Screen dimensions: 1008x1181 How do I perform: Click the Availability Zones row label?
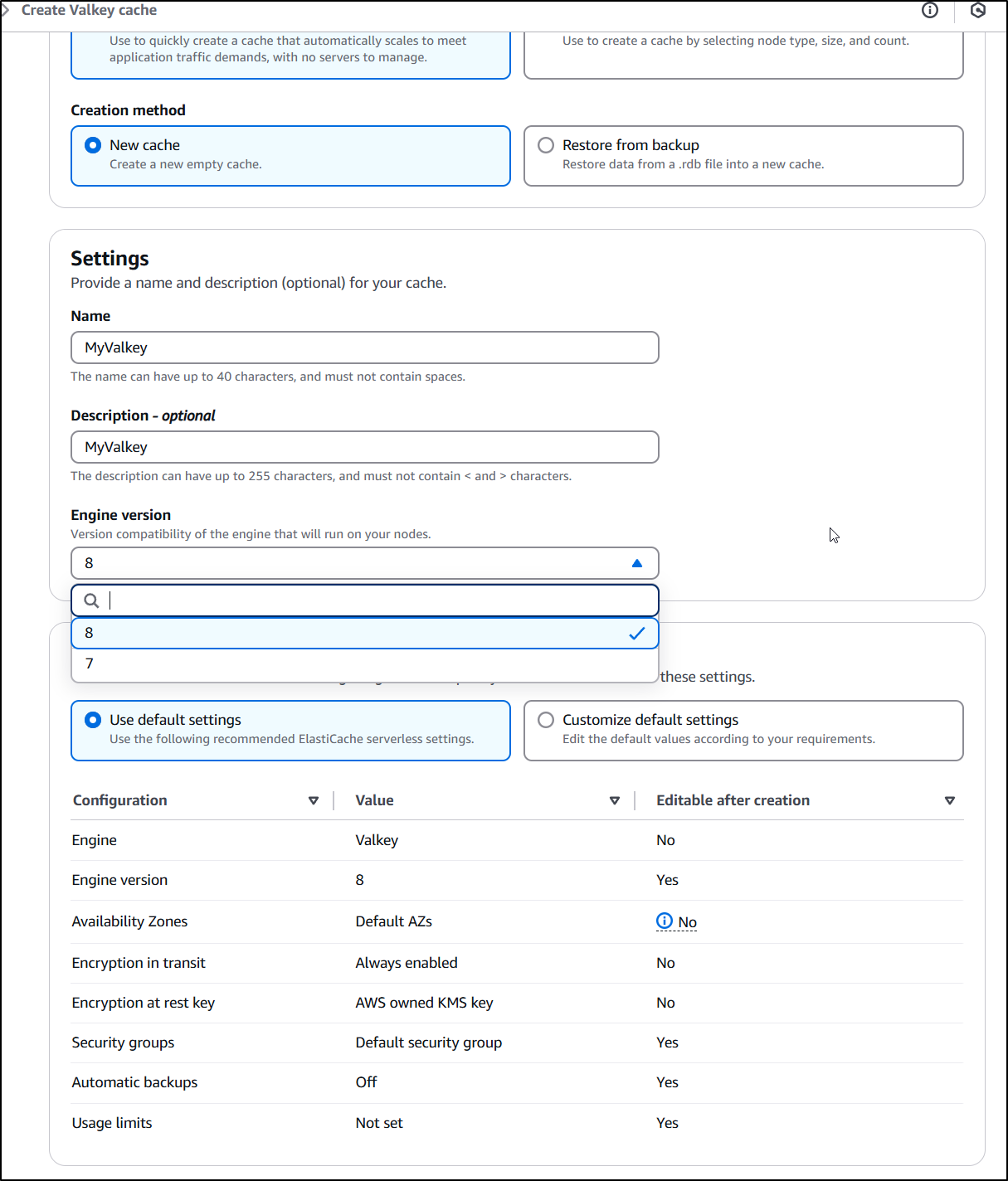click(x=130, y=921)
